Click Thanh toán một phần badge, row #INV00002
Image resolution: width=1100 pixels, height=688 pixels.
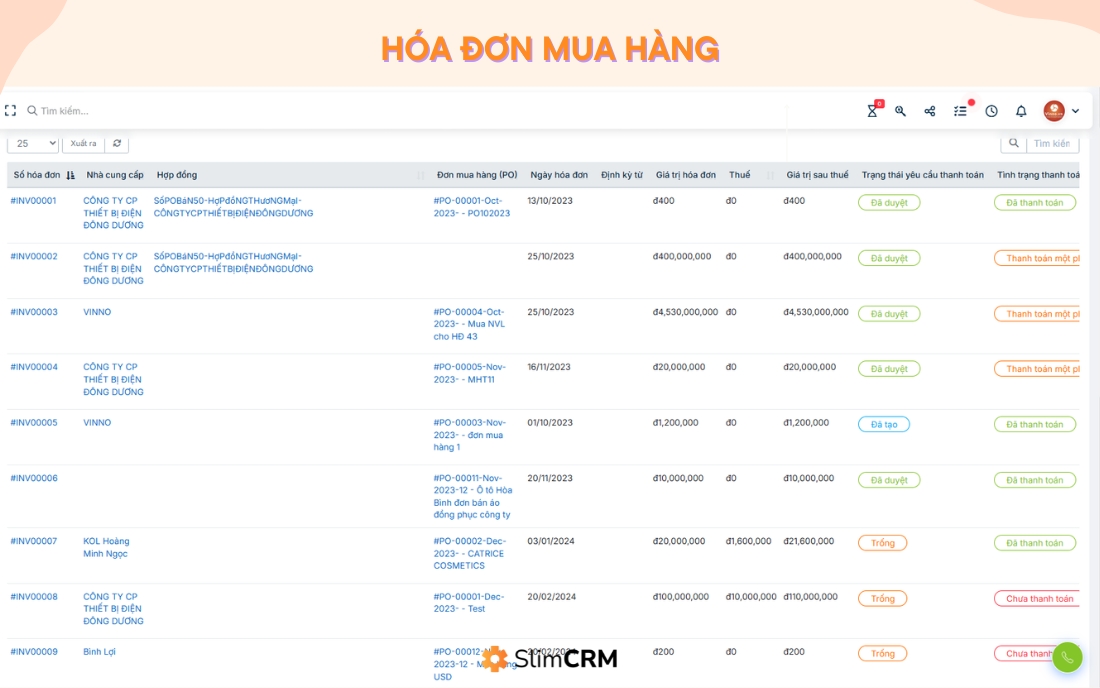pyautogui.click(x=1037, y=258)
